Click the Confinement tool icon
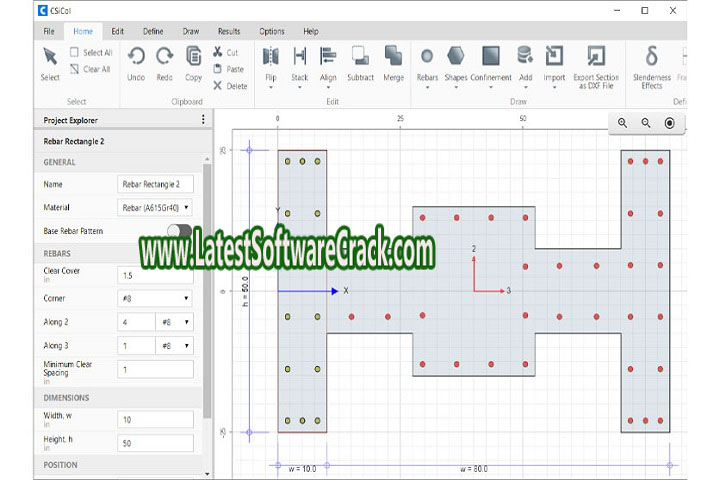This screenshot has width=720, height=480. tap(490, 60)
